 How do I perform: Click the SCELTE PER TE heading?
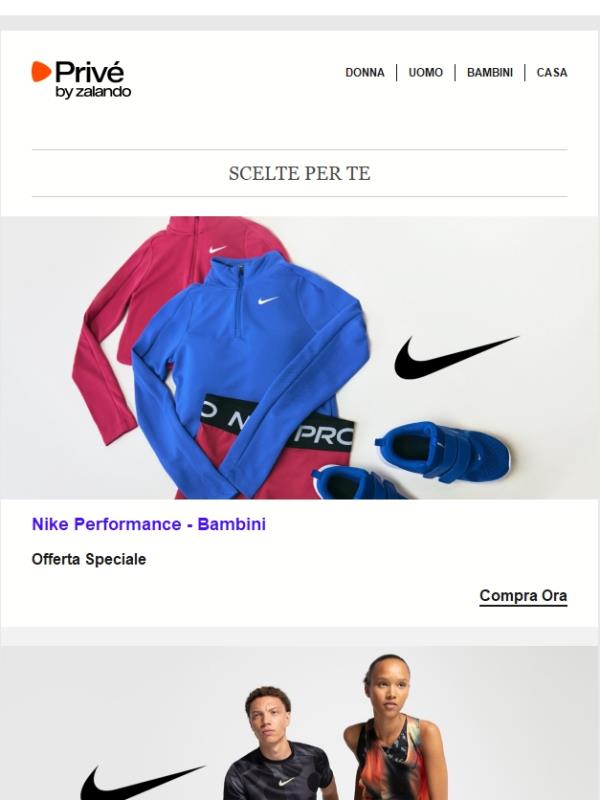coord(299,173)
